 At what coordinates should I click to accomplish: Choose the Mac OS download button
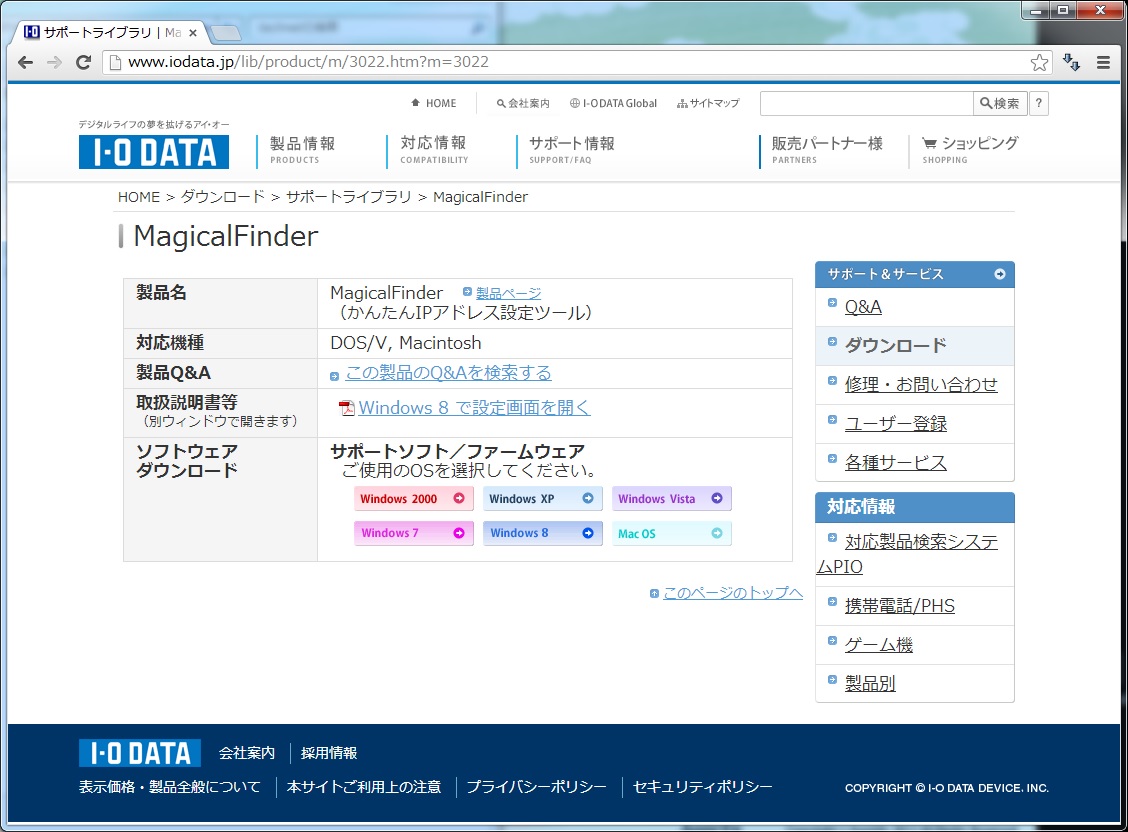point(671,533)
